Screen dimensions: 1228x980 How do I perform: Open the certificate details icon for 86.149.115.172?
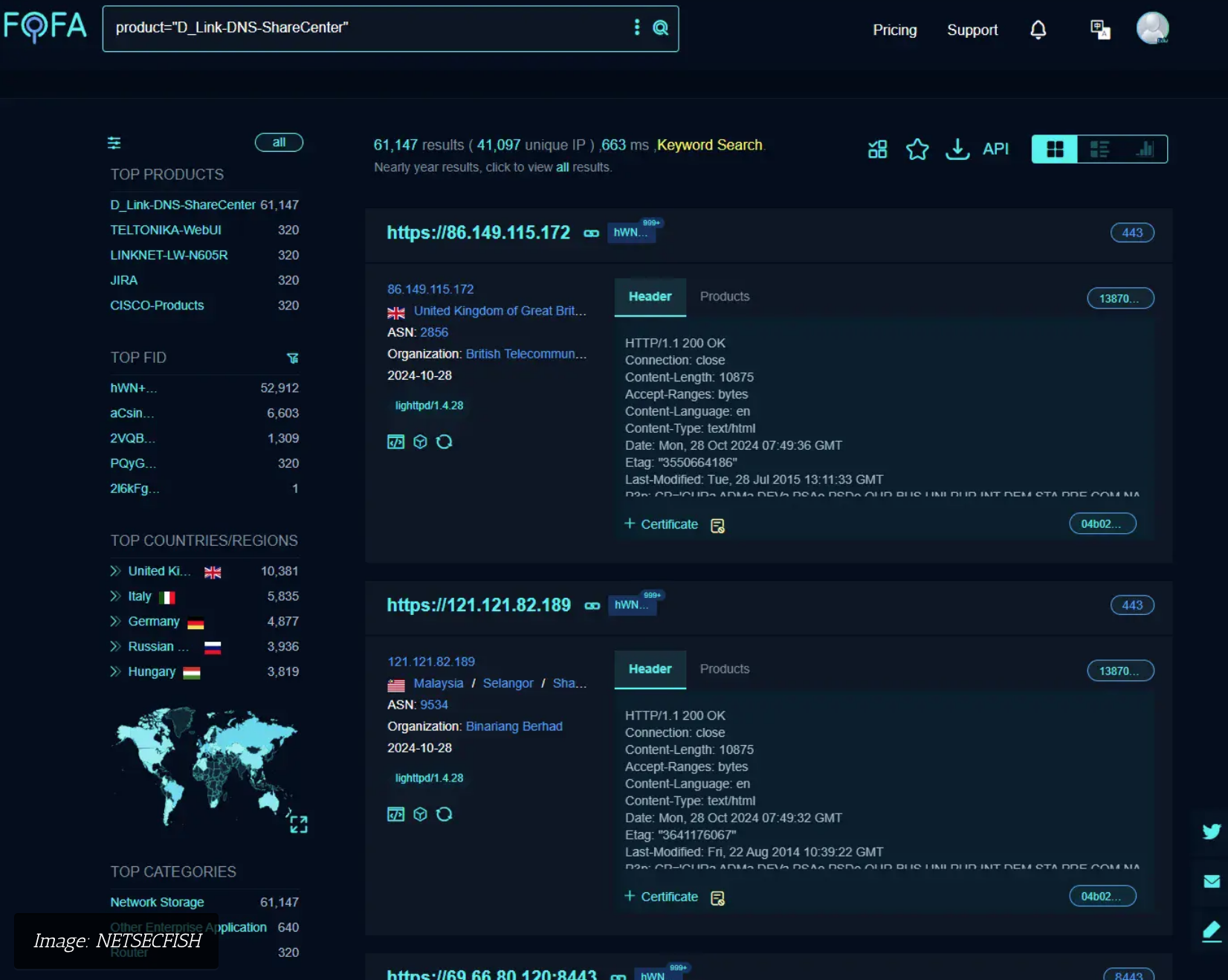pos(717,526)
